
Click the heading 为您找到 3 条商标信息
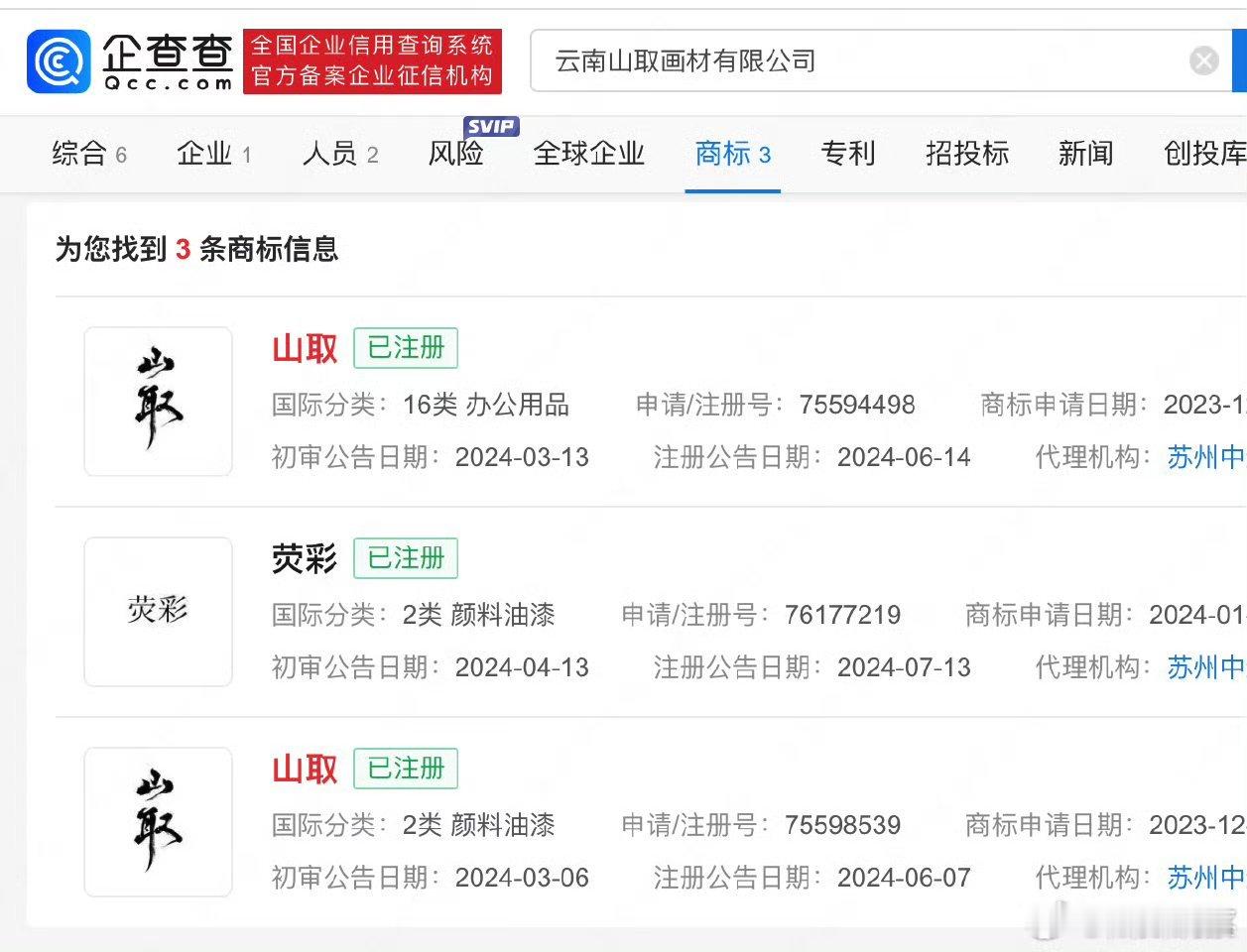tap(196, 249)
